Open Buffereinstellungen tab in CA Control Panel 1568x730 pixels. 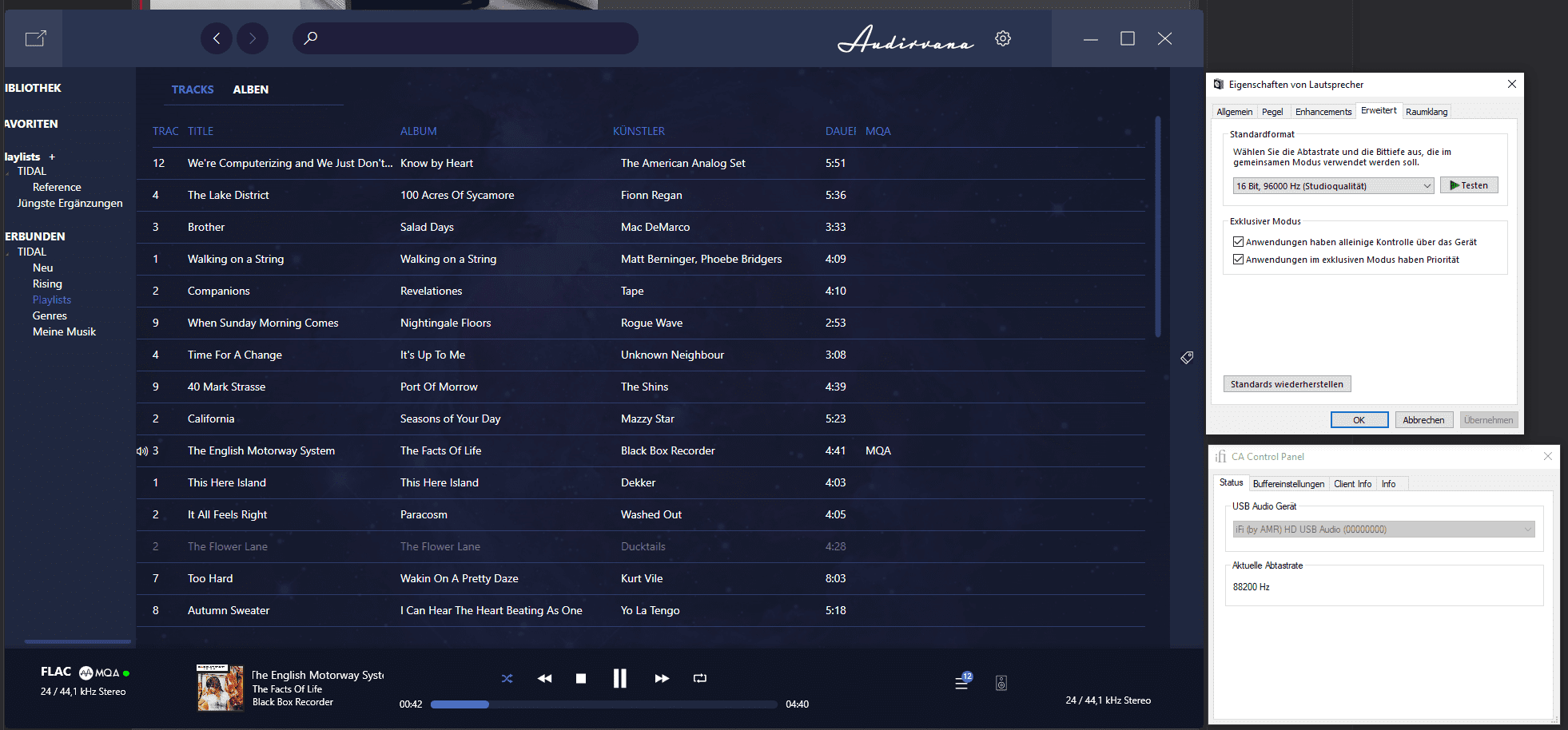click(1288, 484)
